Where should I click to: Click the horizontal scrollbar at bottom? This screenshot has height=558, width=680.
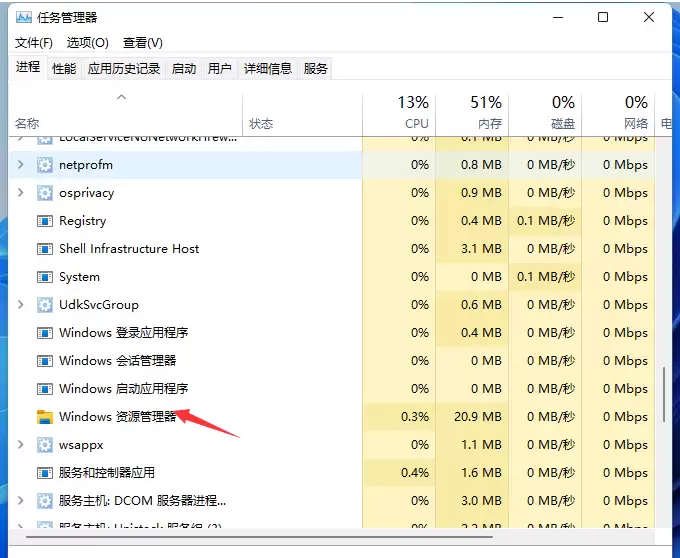click(259, 537)
